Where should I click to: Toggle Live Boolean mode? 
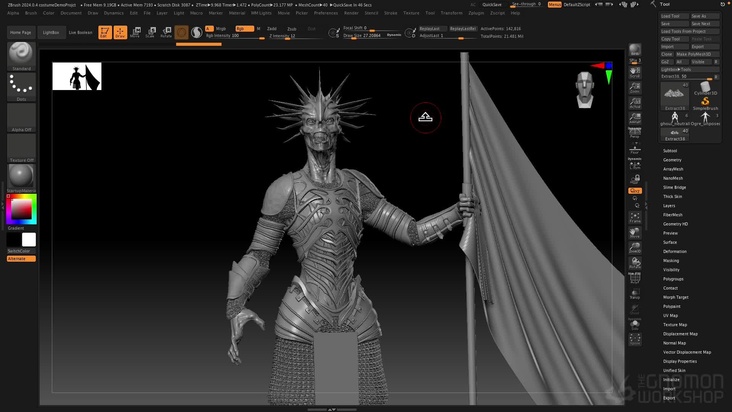81,33
